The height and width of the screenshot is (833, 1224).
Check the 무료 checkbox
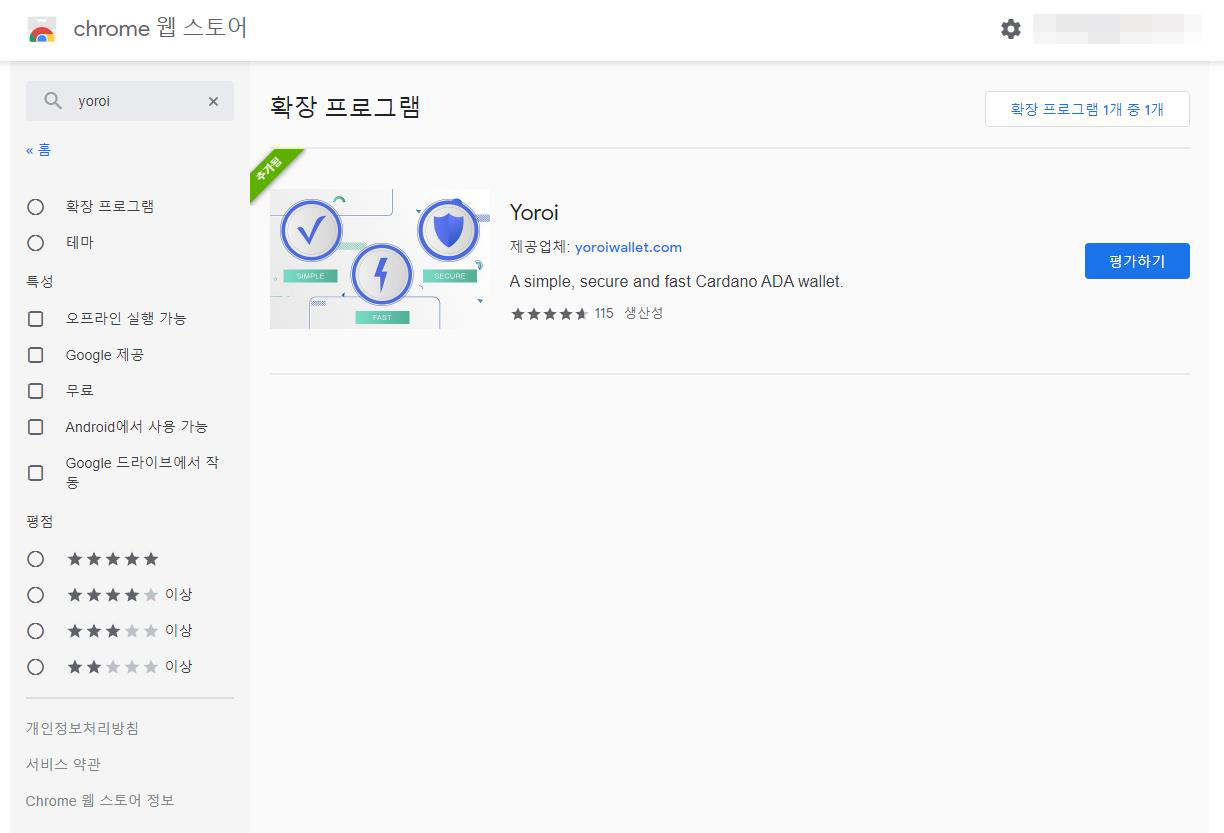pyautogui.click(x=36, y=391)
